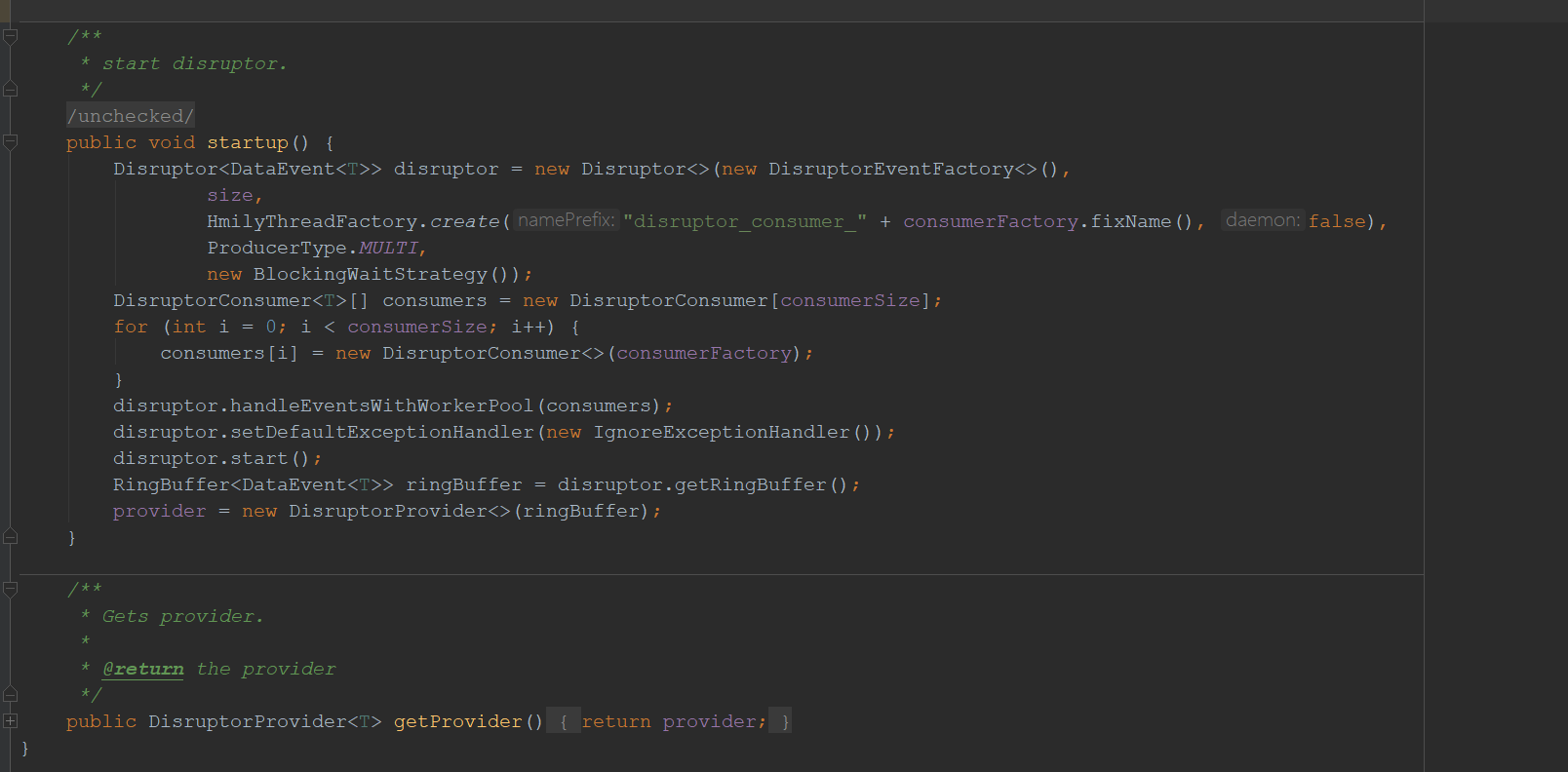1568x772 pixels.
Task: Click the @return Javadoc tag
Action: point(143,669)
